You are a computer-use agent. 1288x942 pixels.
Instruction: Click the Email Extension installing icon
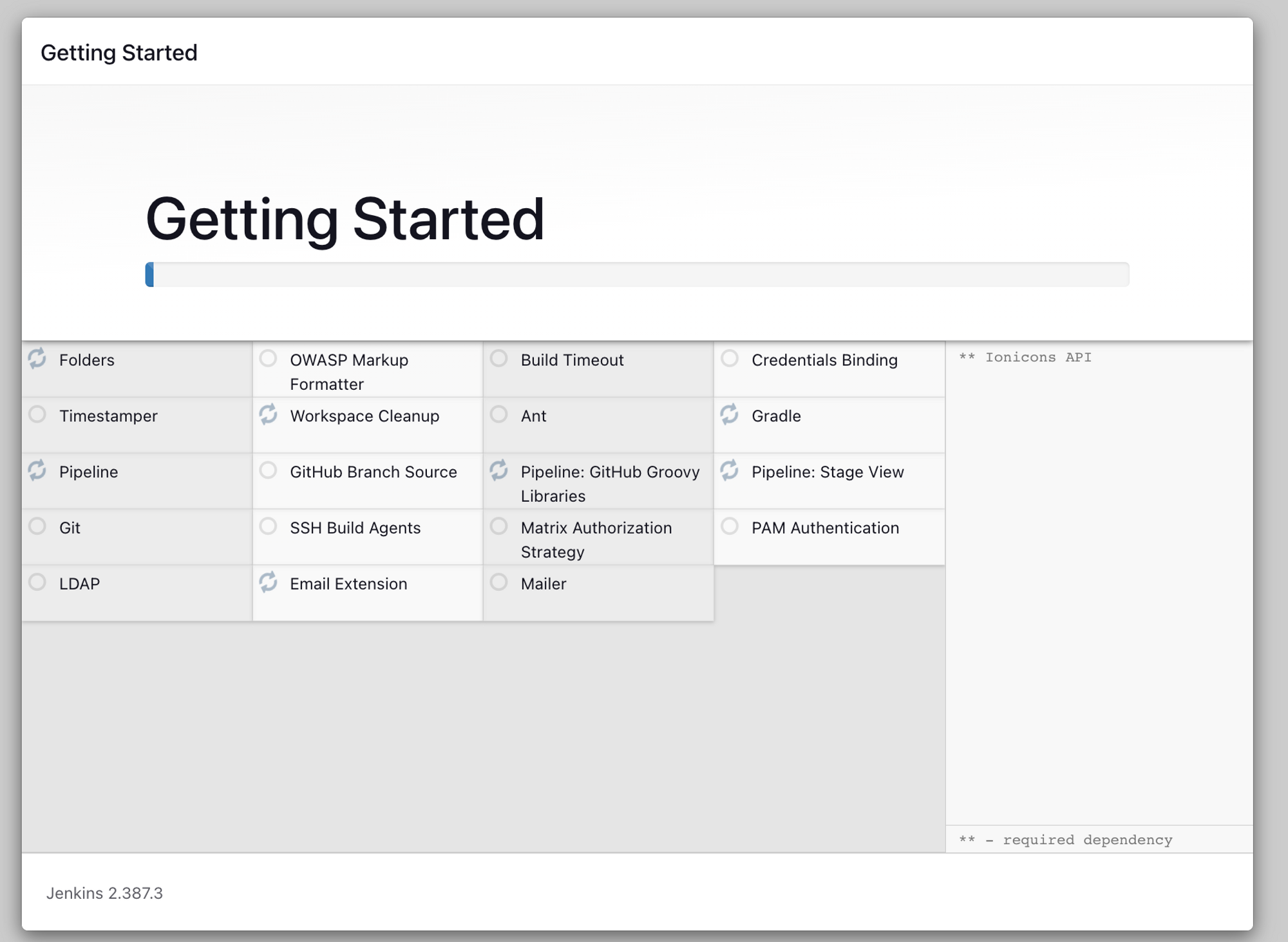tap(268, 582)
